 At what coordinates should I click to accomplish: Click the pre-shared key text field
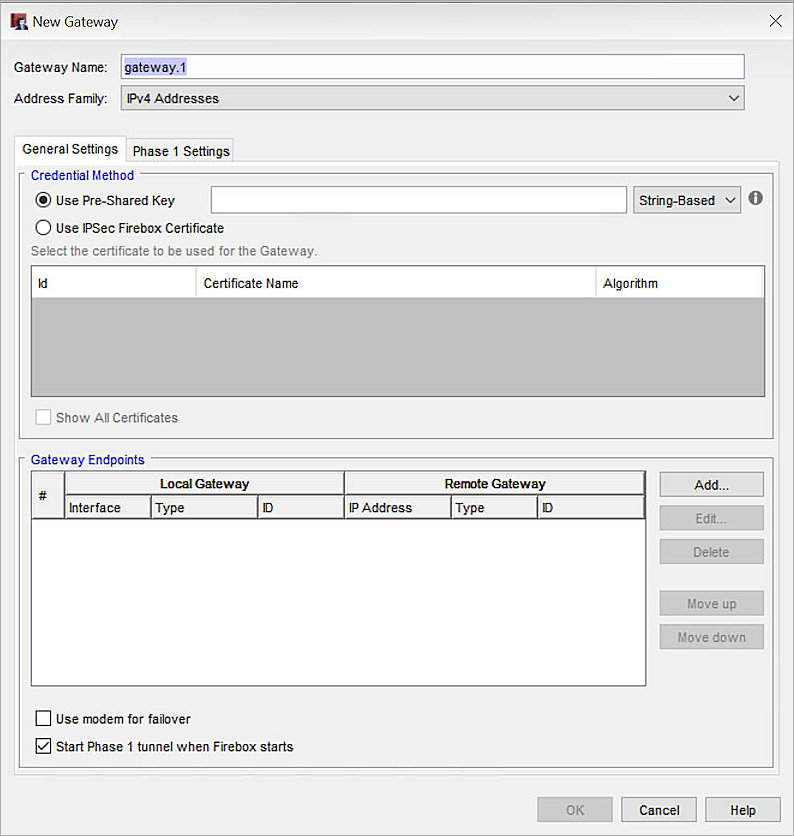point(419,200)
